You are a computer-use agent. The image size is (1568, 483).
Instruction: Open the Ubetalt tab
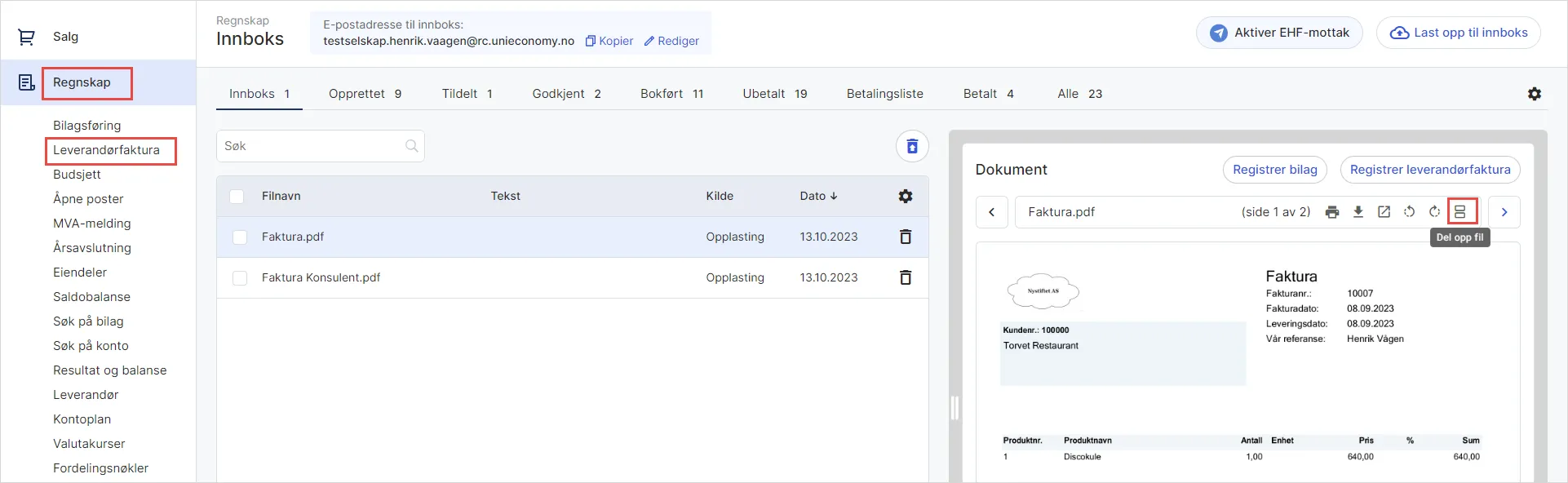tap(775, 94)
